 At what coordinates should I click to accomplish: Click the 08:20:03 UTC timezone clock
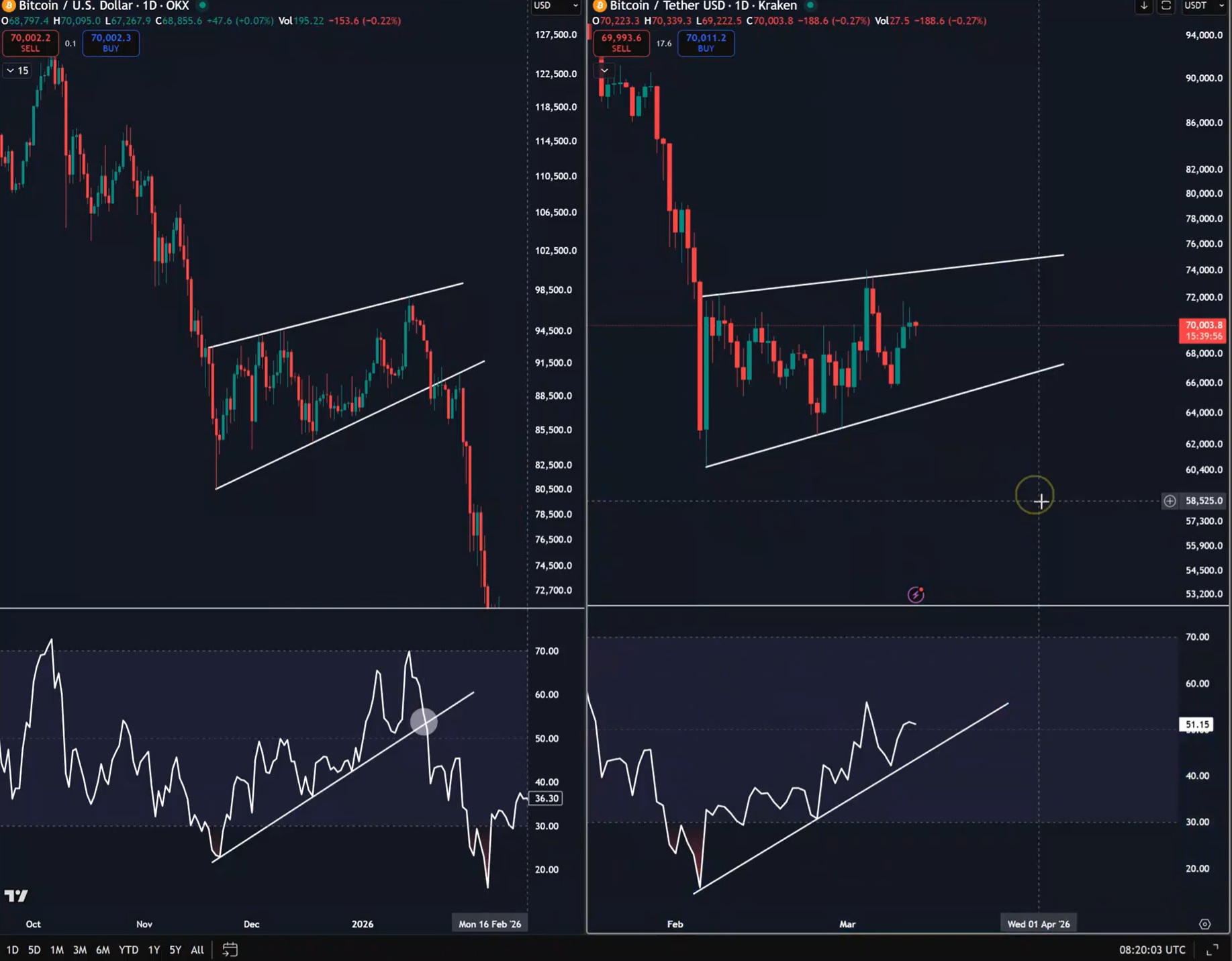click(x=1152, y=950)
